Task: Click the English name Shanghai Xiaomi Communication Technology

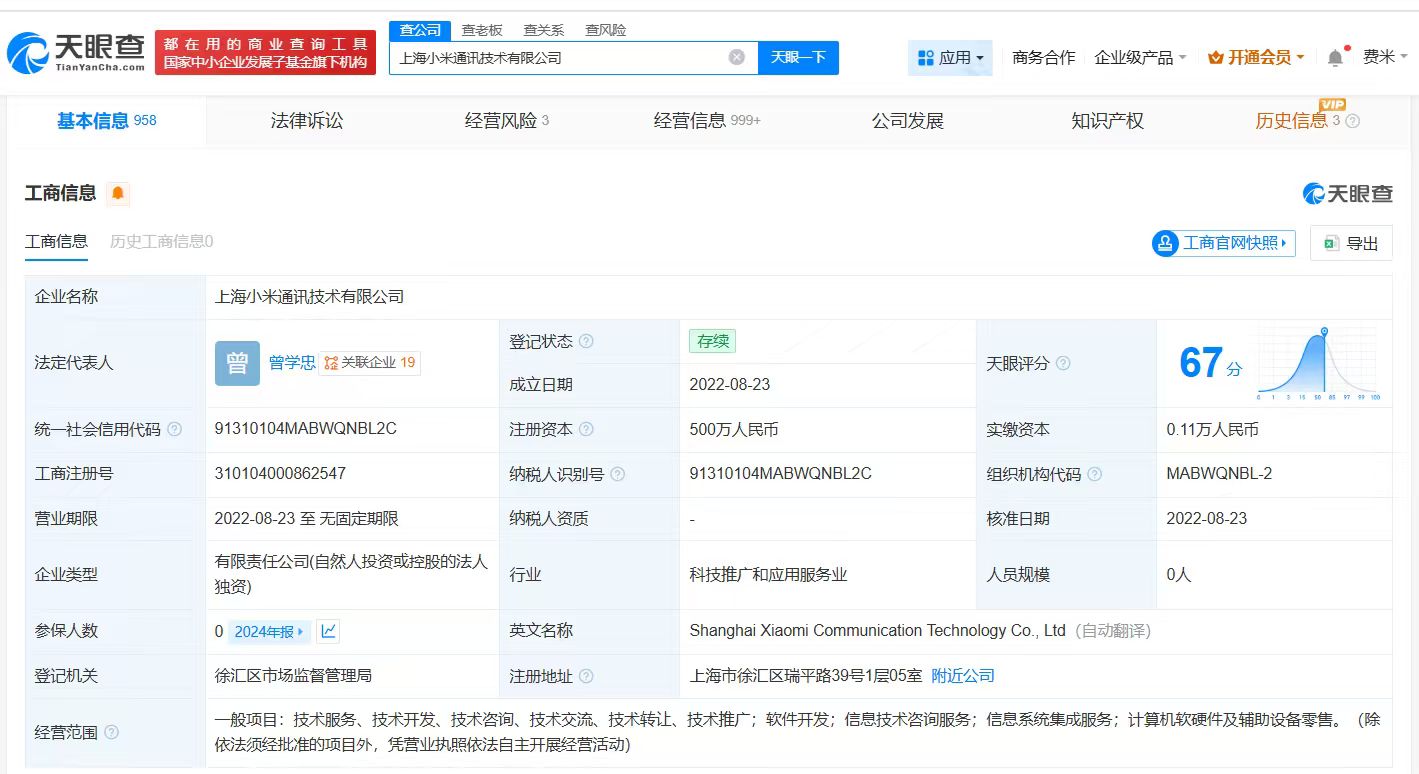Action: [877, 631]
